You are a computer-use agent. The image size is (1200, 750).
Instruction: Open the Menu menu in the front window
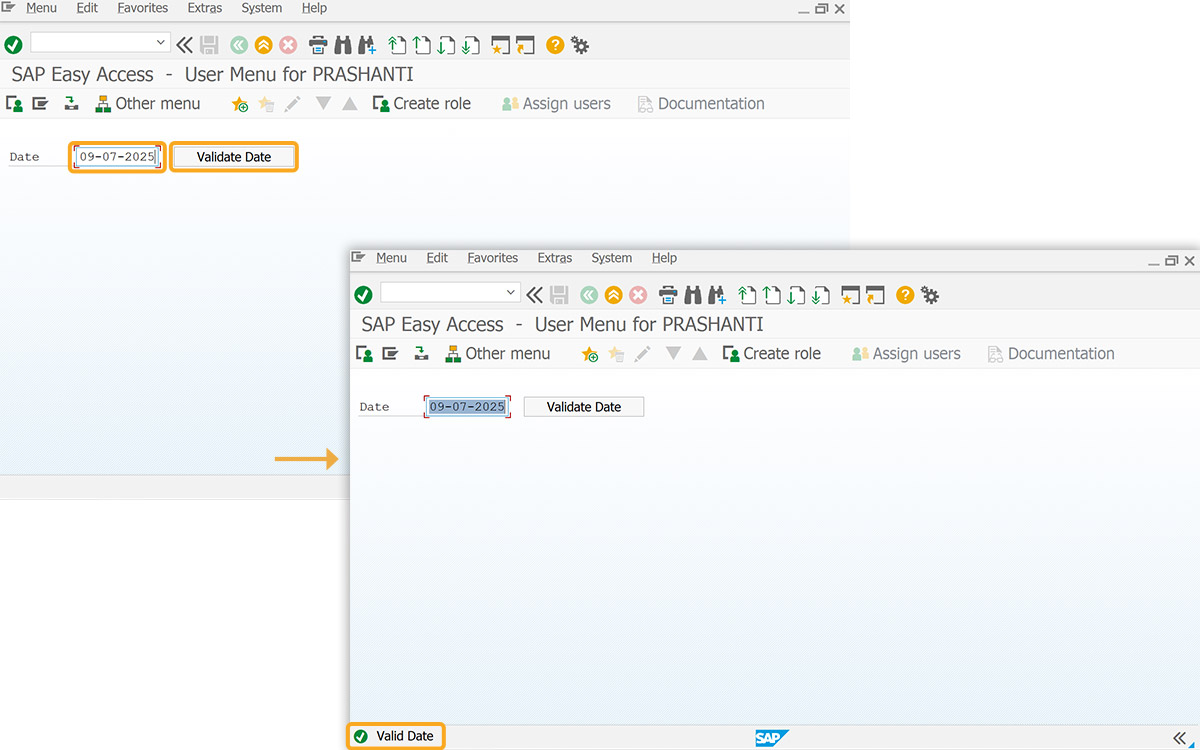click(391, 258)
